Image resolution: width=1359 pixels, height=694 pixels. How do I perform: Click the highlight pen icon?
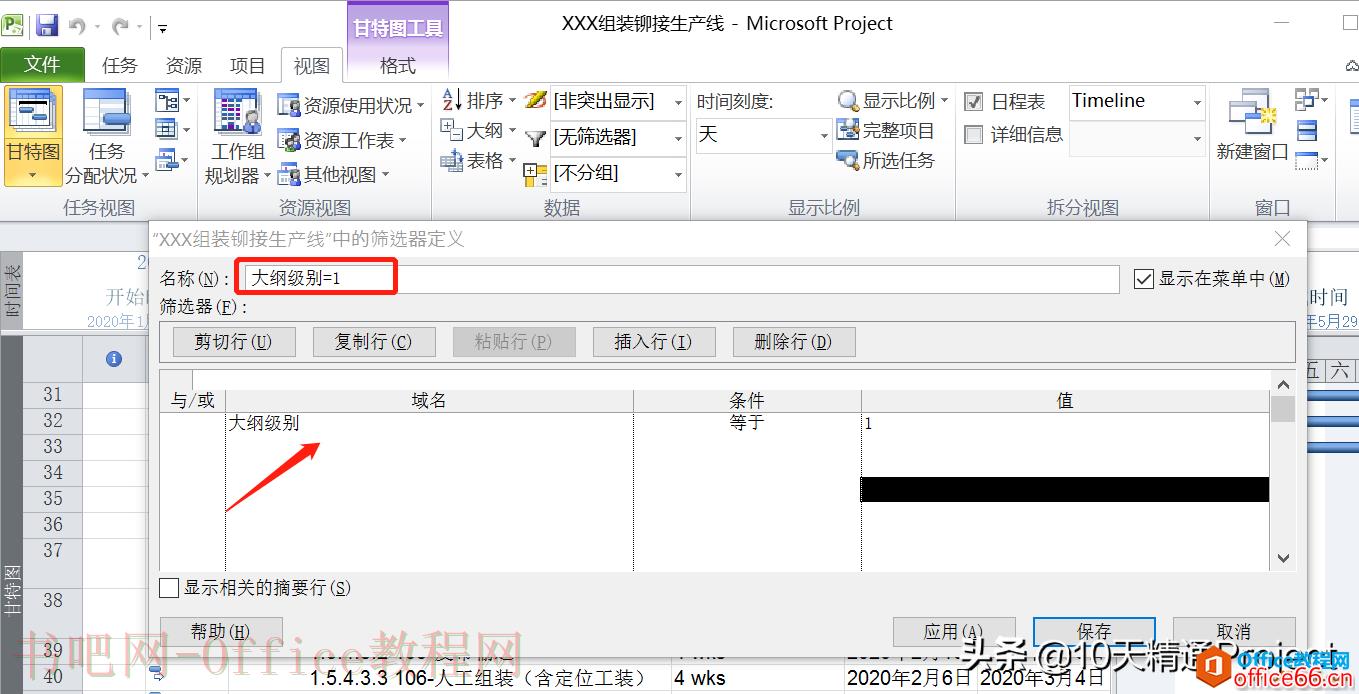(536, 100)
